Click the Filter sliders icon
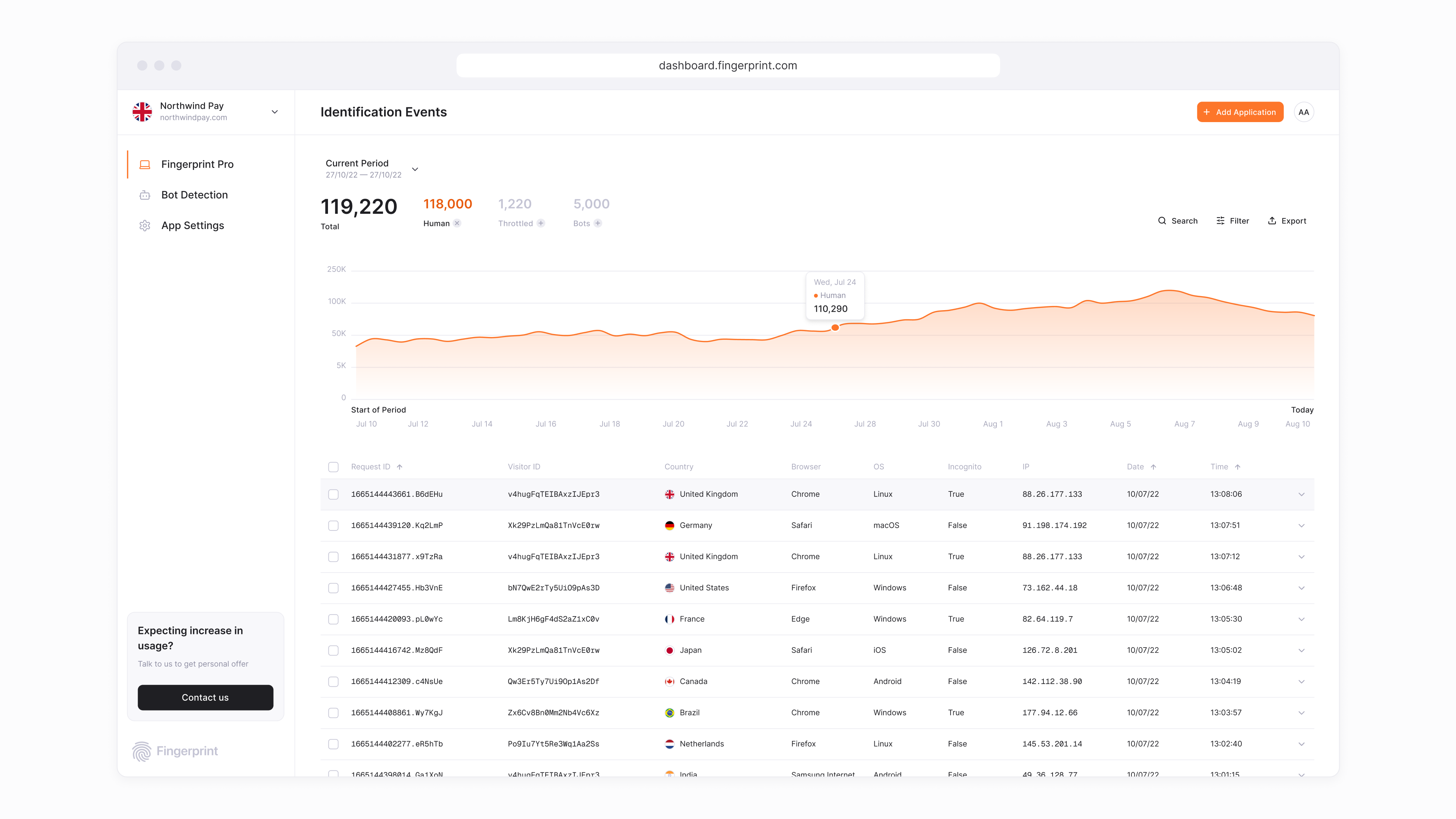1456x819 pixels. click(1220, 220)
